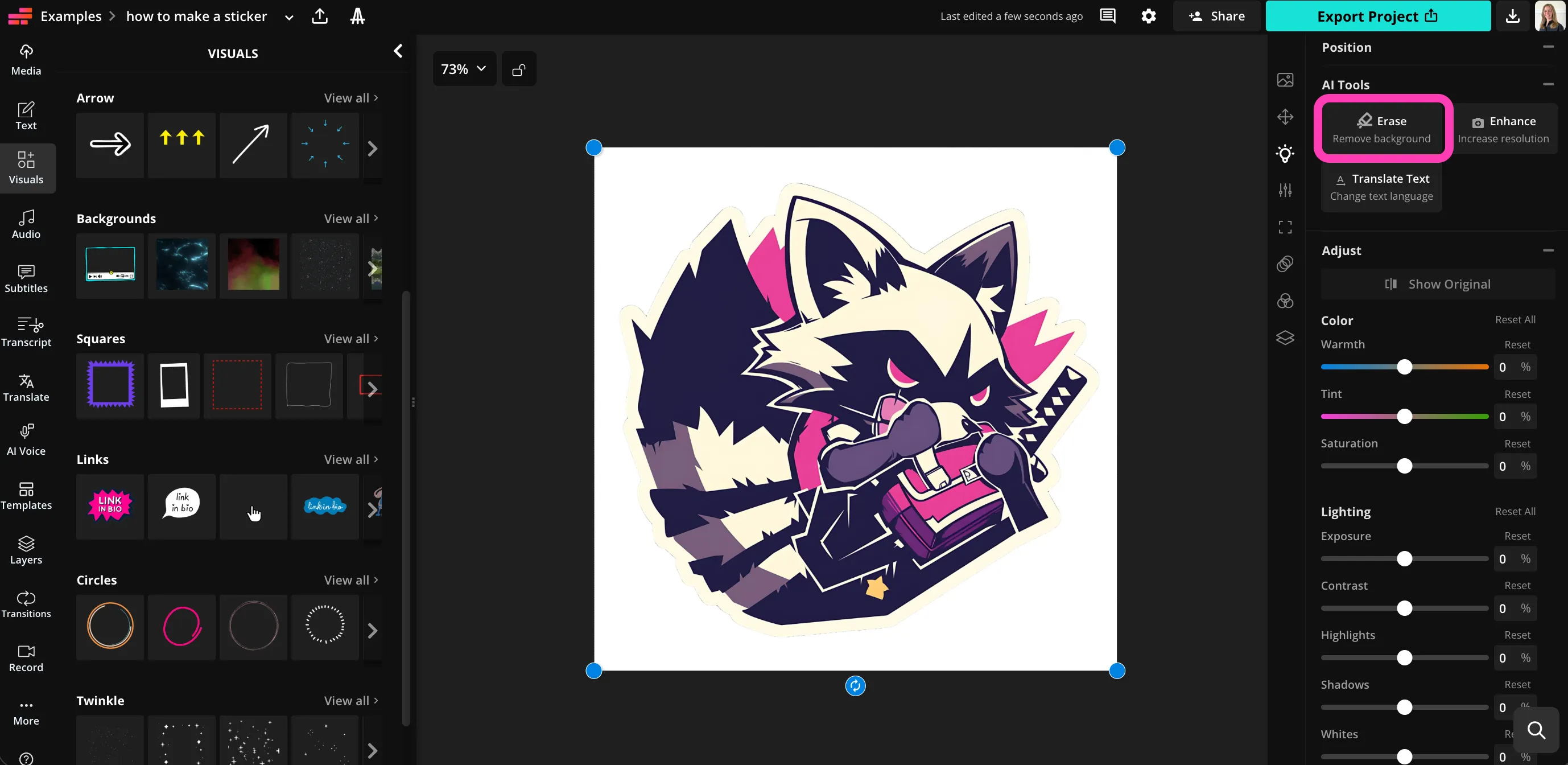Open the comments icon in the top bar

click(x=1107, y=16)
